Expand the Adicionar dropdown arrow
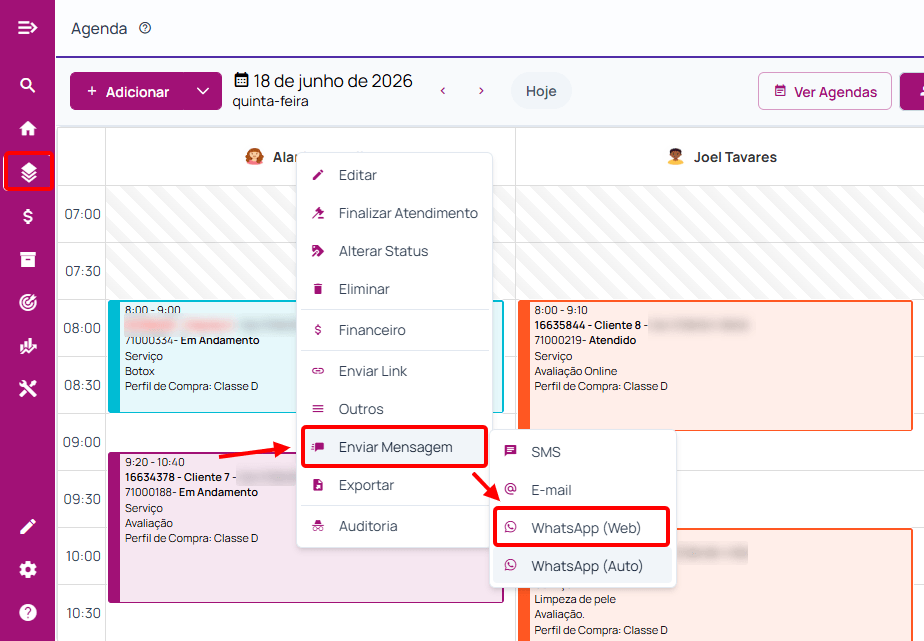Image resolution: width=924 pixels, height=641 pixels. coord(203,91)
